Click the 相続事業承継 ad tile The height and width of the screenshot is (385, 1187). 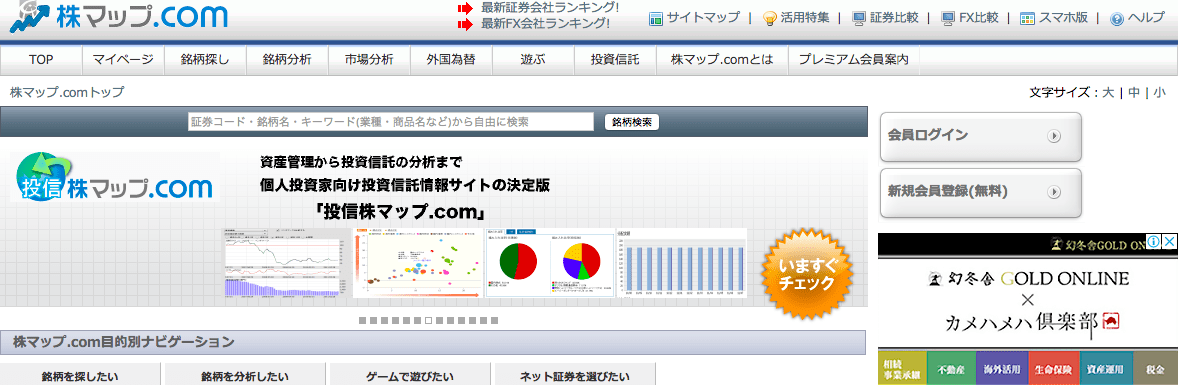pyautogui.click(x=902, y=368)
